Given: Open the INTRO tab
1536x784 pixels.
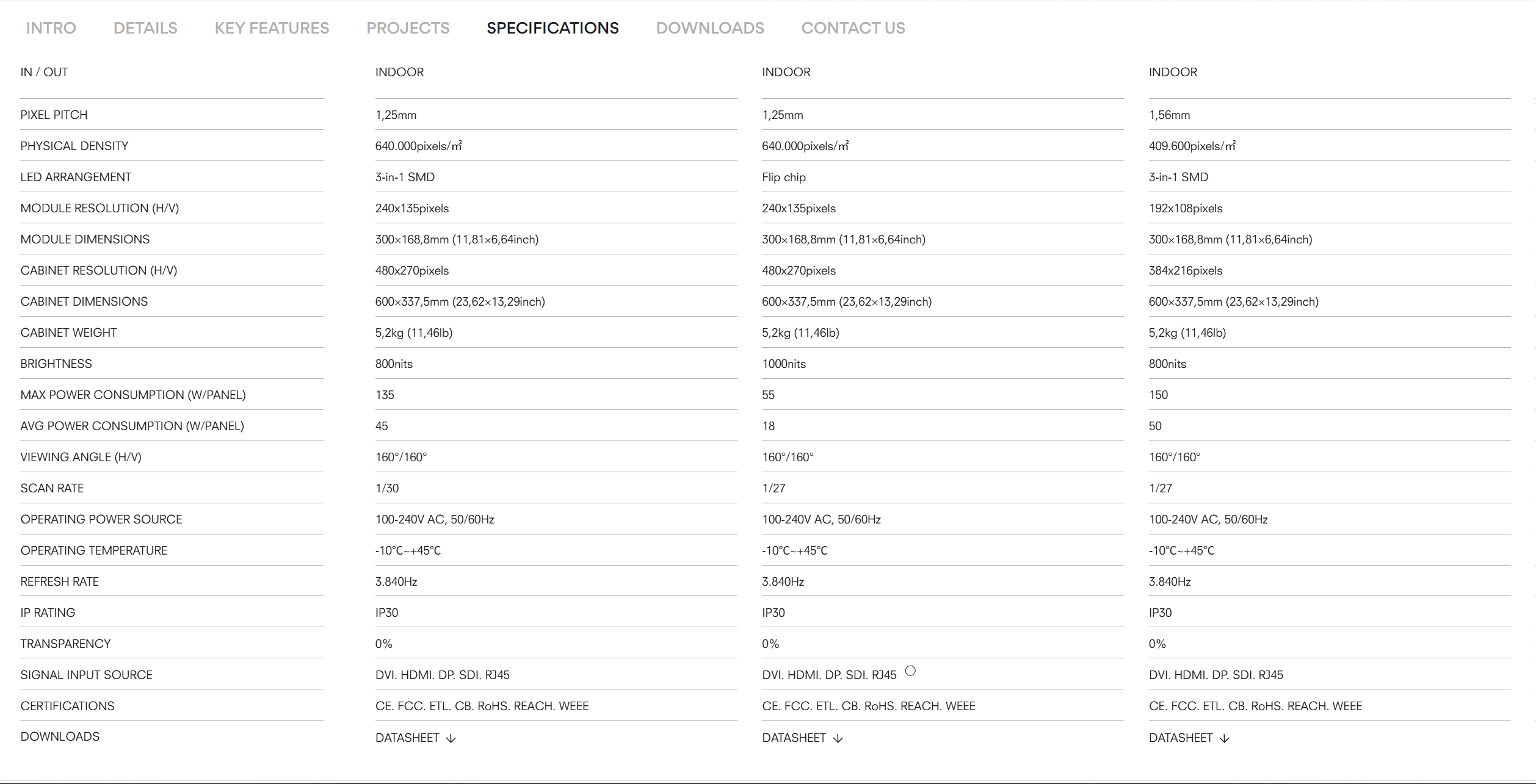Looking at the screenshot, I should 51,28.
